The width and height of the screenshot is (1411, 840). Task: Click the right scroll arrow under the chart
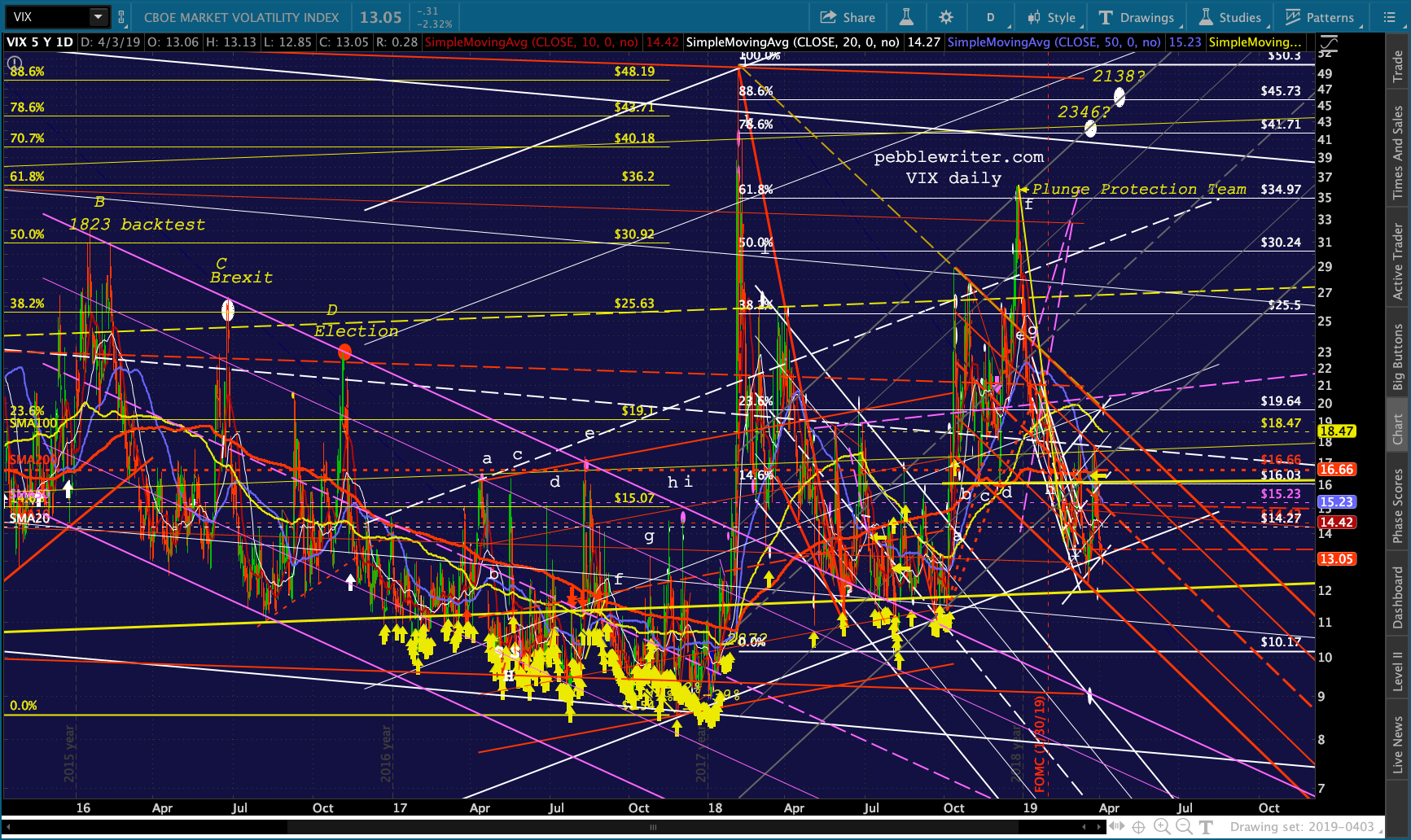[x=1098, y=827]
